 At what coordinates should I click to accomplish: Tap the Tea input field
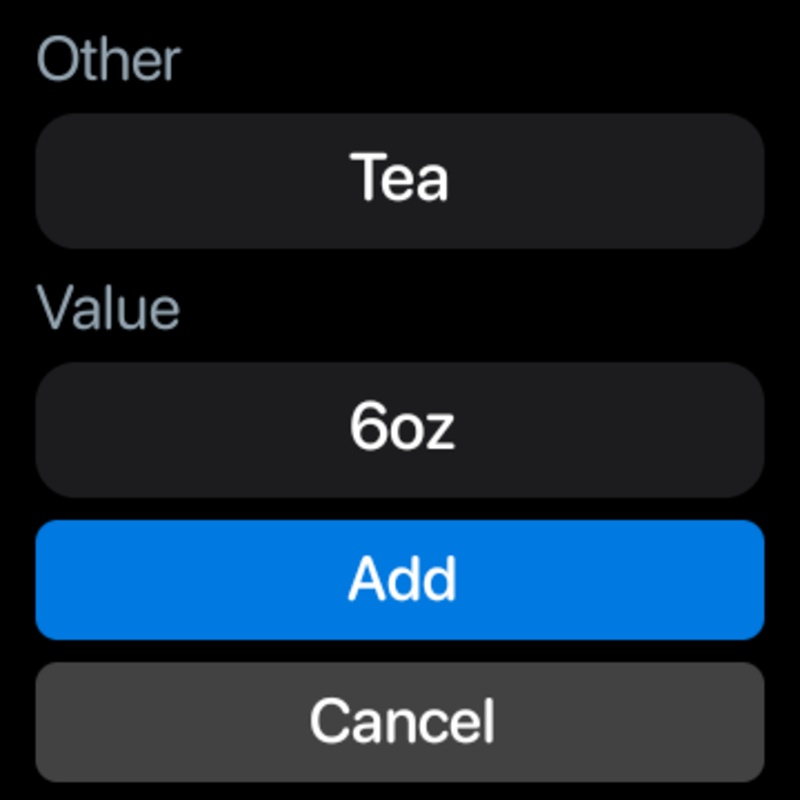point(400,181)
